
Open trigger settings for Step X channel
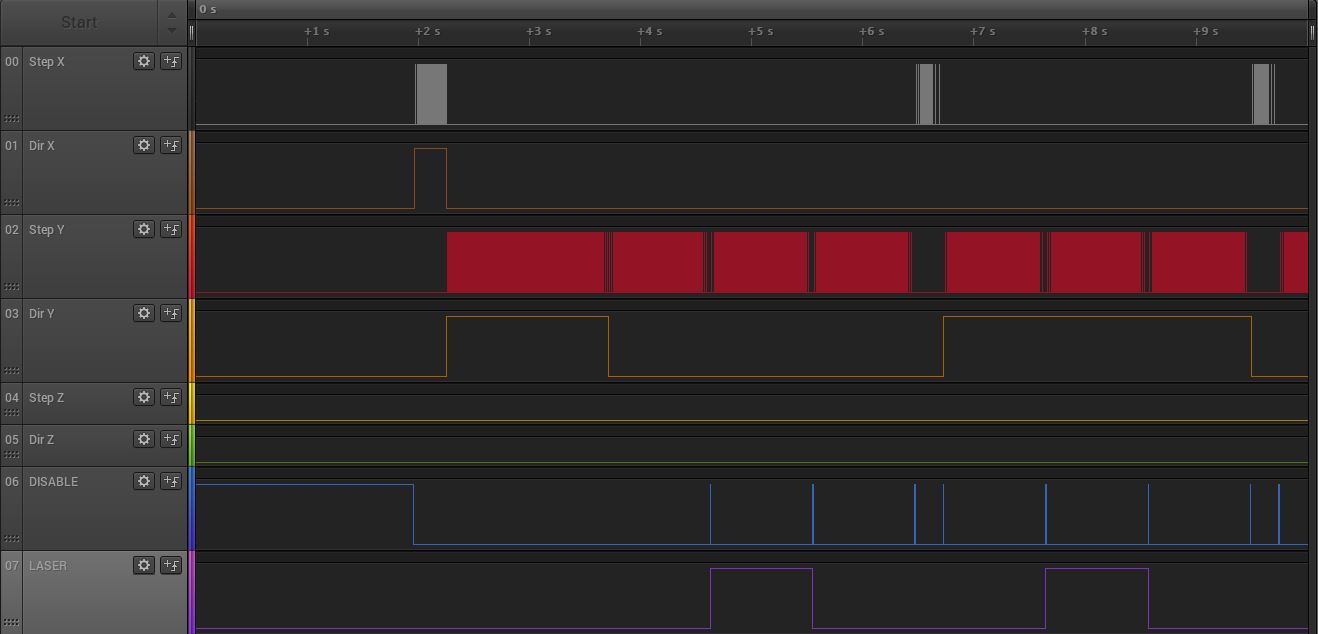[x=171, y=61]
